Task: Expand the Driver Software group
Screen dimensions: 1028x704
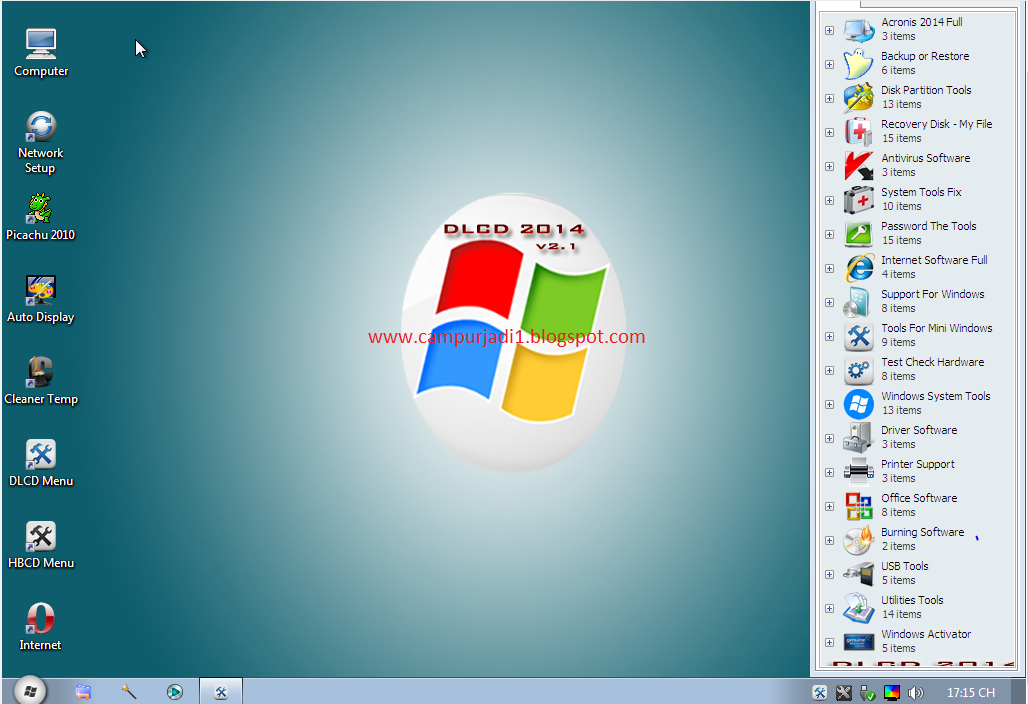Action: pos(829,439)
